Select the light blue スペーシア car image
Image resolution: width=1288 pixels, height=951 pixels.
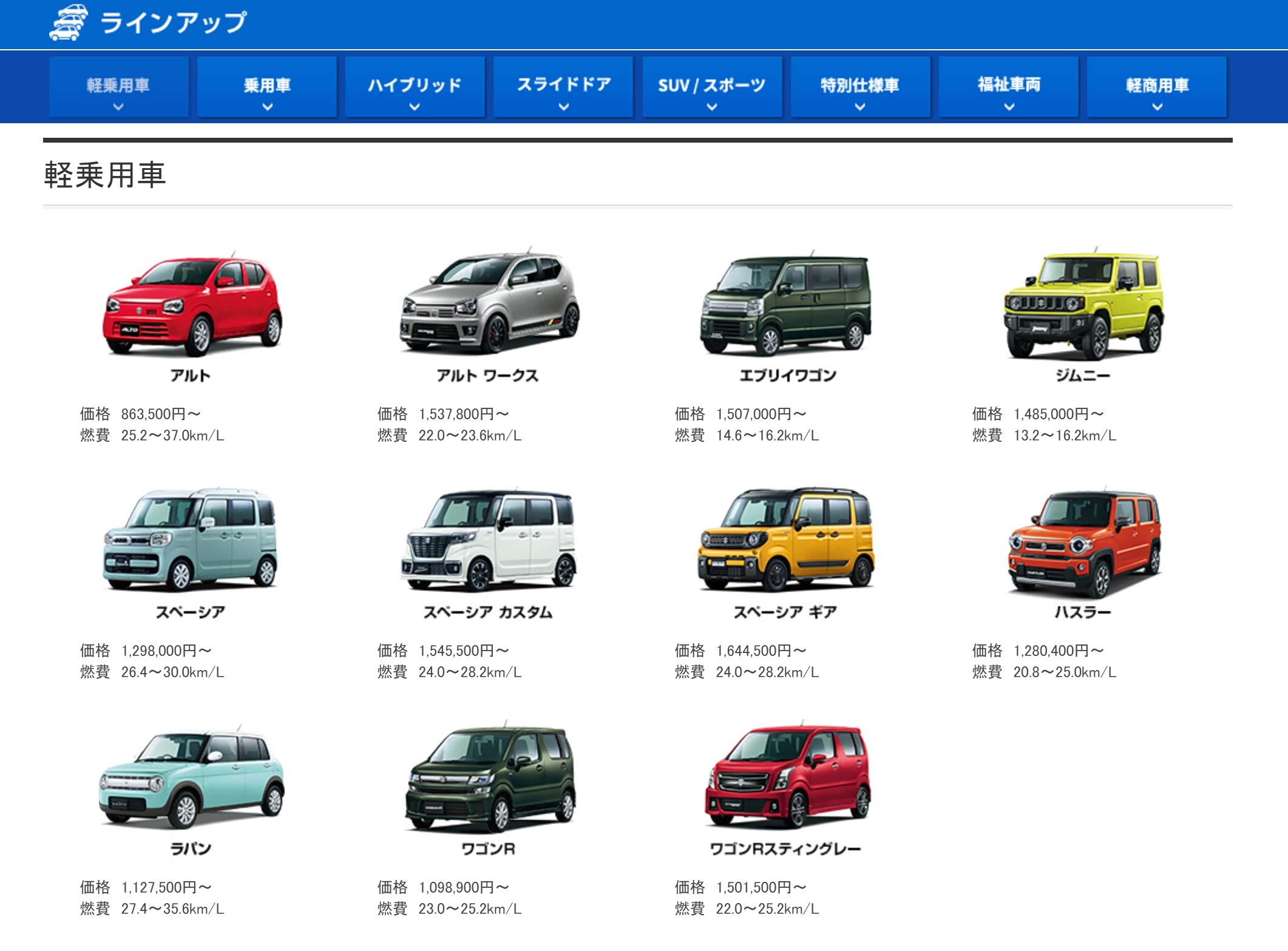pyautogui.click(x=191, y=540)
